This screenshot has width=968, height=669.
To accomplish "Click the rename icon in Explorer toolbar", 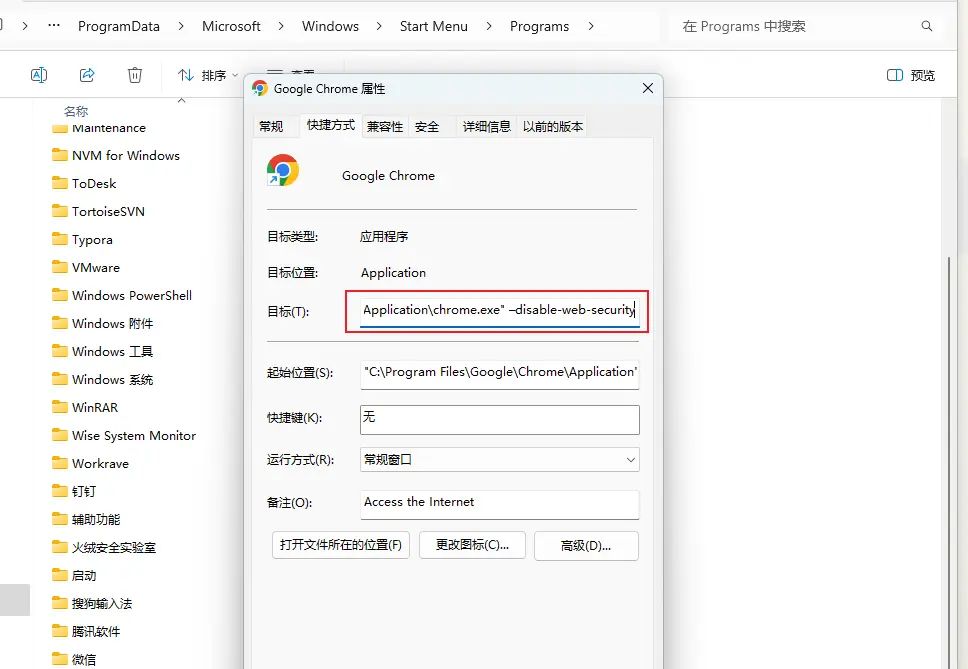I will [x=39, y=75].
